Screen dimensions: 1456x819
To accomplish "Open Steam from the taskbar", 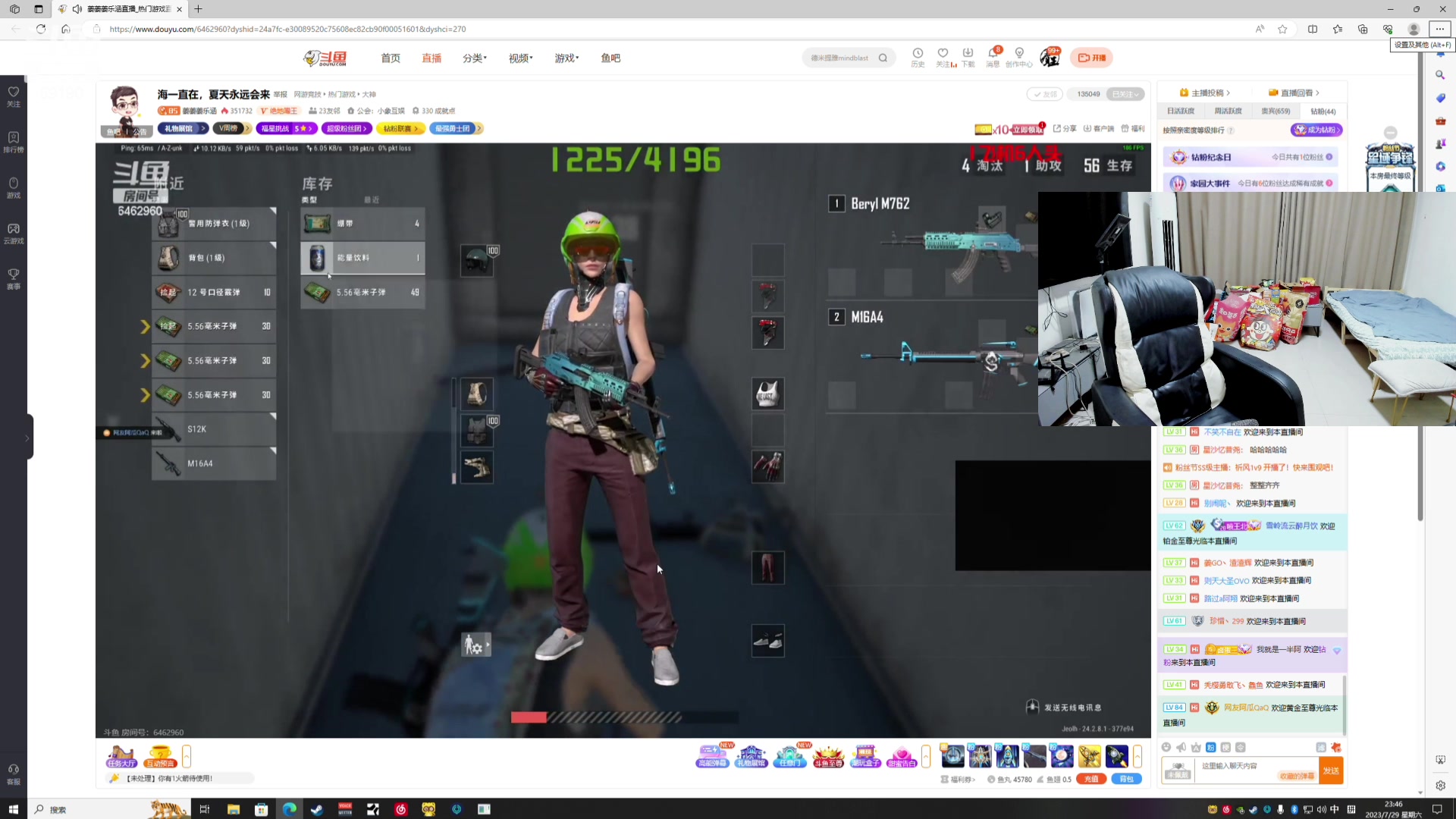I will tap(317, 809).
